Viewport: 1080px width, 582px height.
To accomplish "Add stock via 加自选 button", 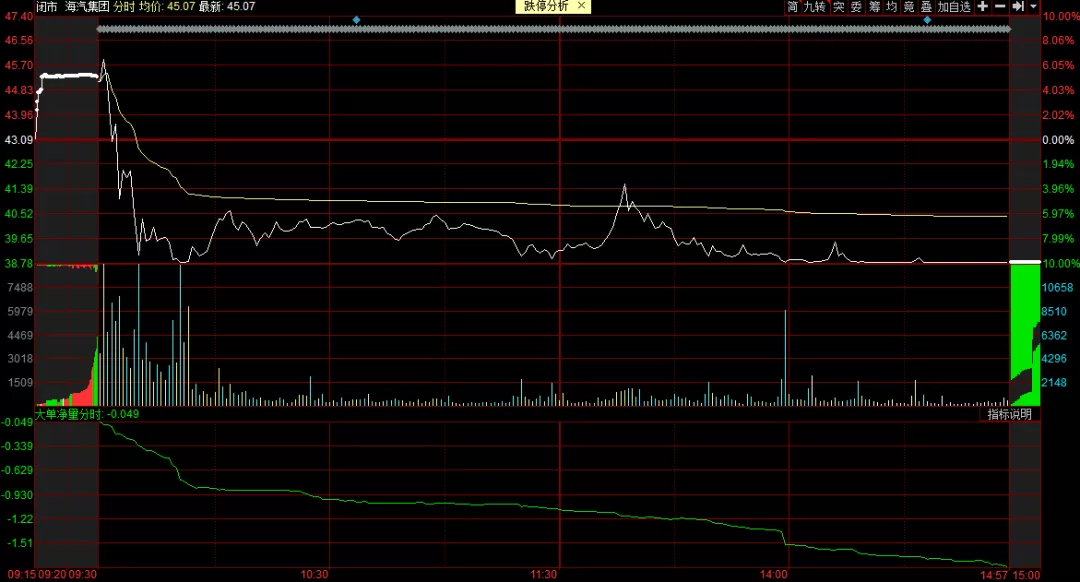I will (954, 7).
